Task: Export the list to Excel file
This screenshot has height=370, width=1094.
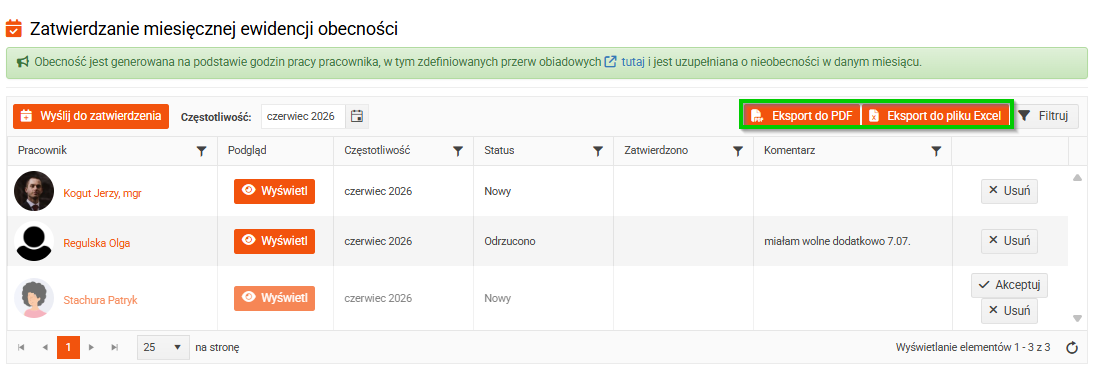Action: pyautogui.click(x=936, y=117)
